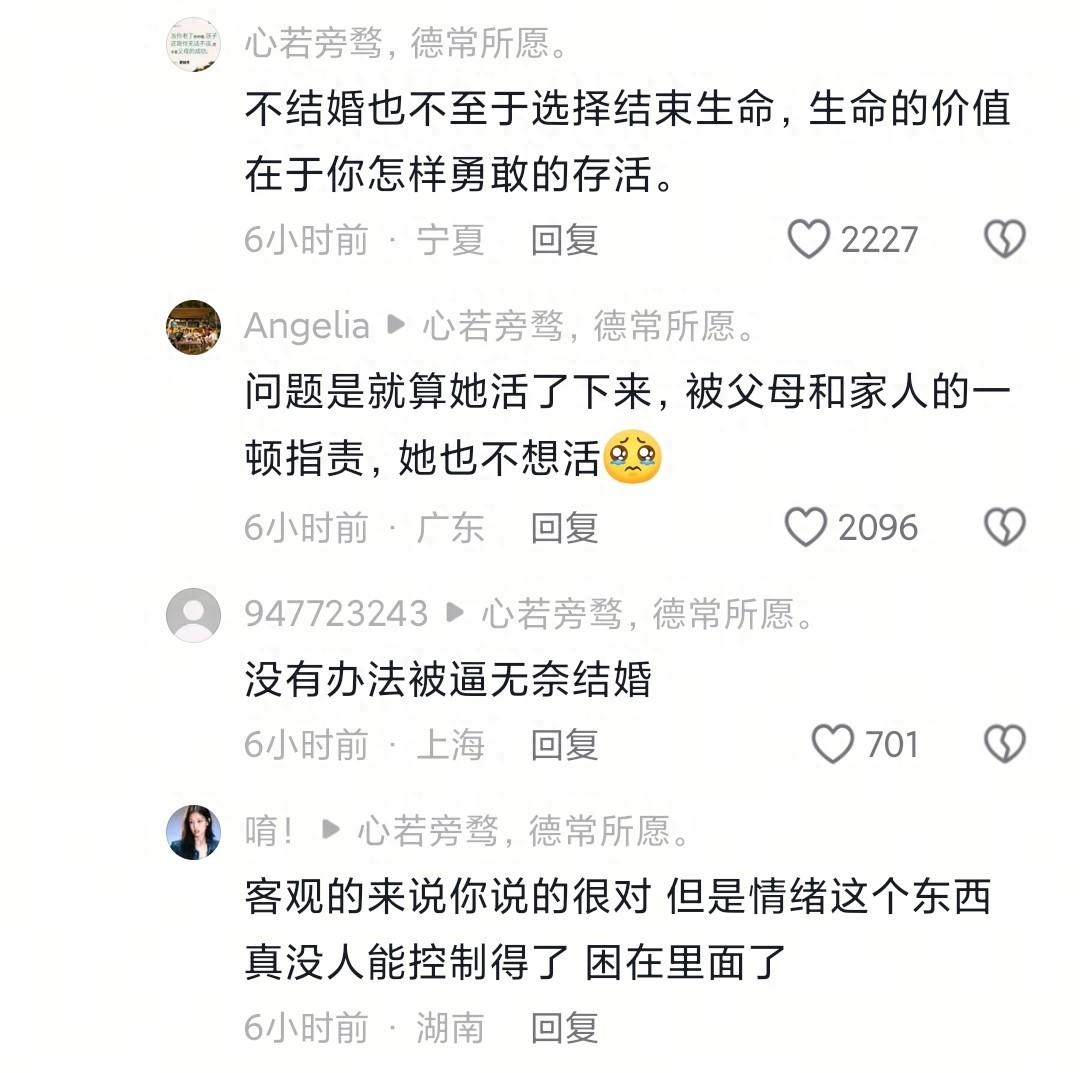This screenshot has height=1073, width=1080.
Task: Open 947723243's default gray avatar
Action: click(x=193, y=613)
